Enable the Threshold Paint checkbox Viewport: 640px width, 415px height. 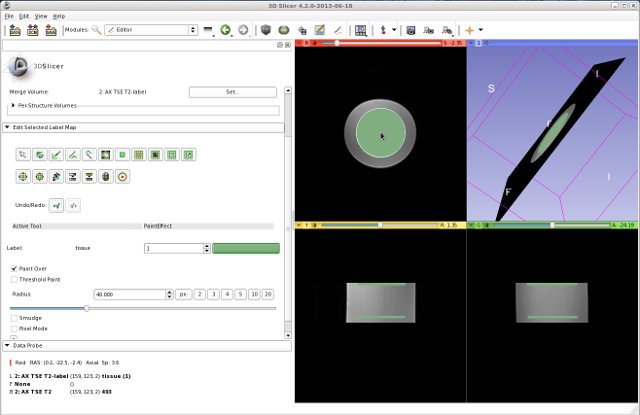coord(14,280)
